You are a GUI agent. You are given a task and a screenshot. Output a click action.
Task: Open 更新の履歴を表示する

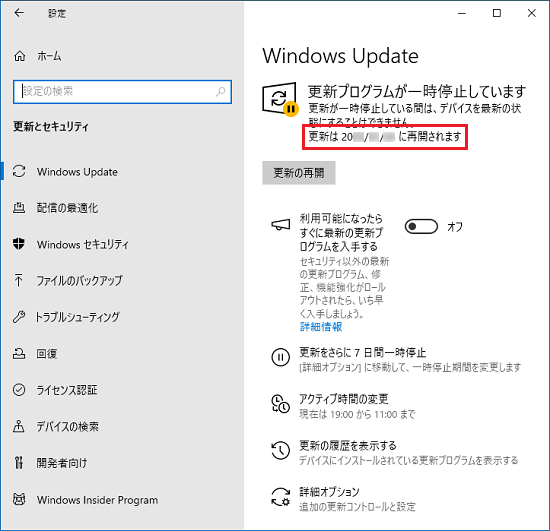(x=348, y=445)
